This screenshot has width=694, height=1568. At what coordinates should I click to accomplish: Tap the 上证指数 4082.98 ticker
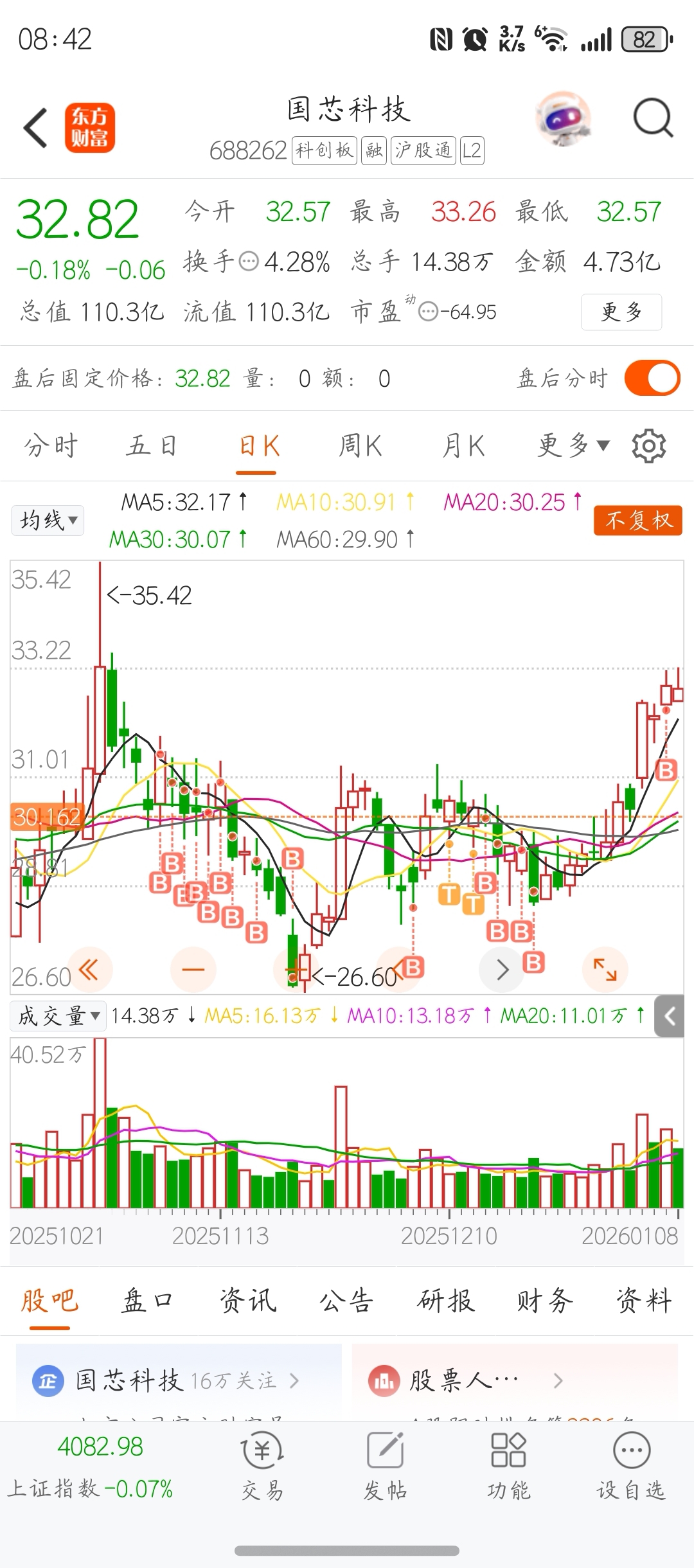click(x=91, y=1468)
